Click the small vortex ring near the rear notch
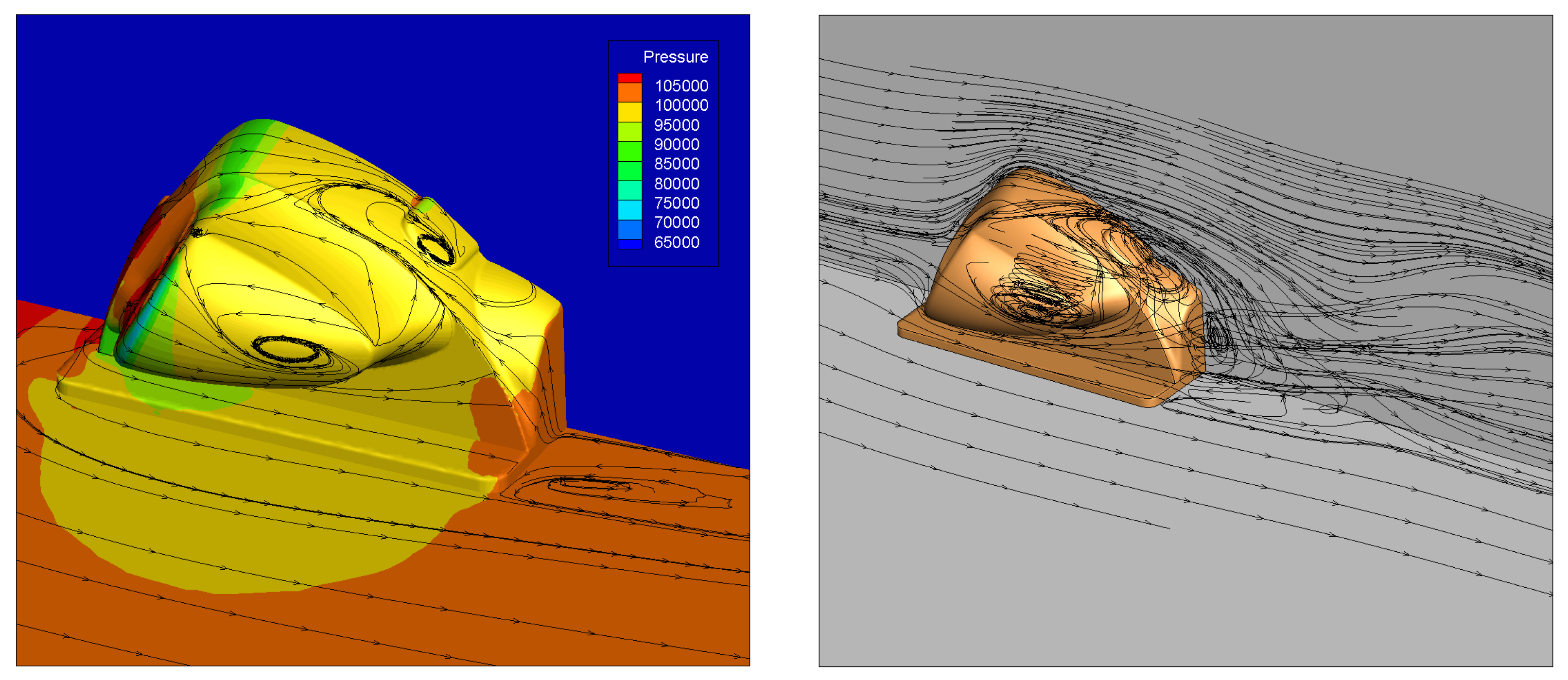The image size is (1568, 680). click(x=435, y=248)
